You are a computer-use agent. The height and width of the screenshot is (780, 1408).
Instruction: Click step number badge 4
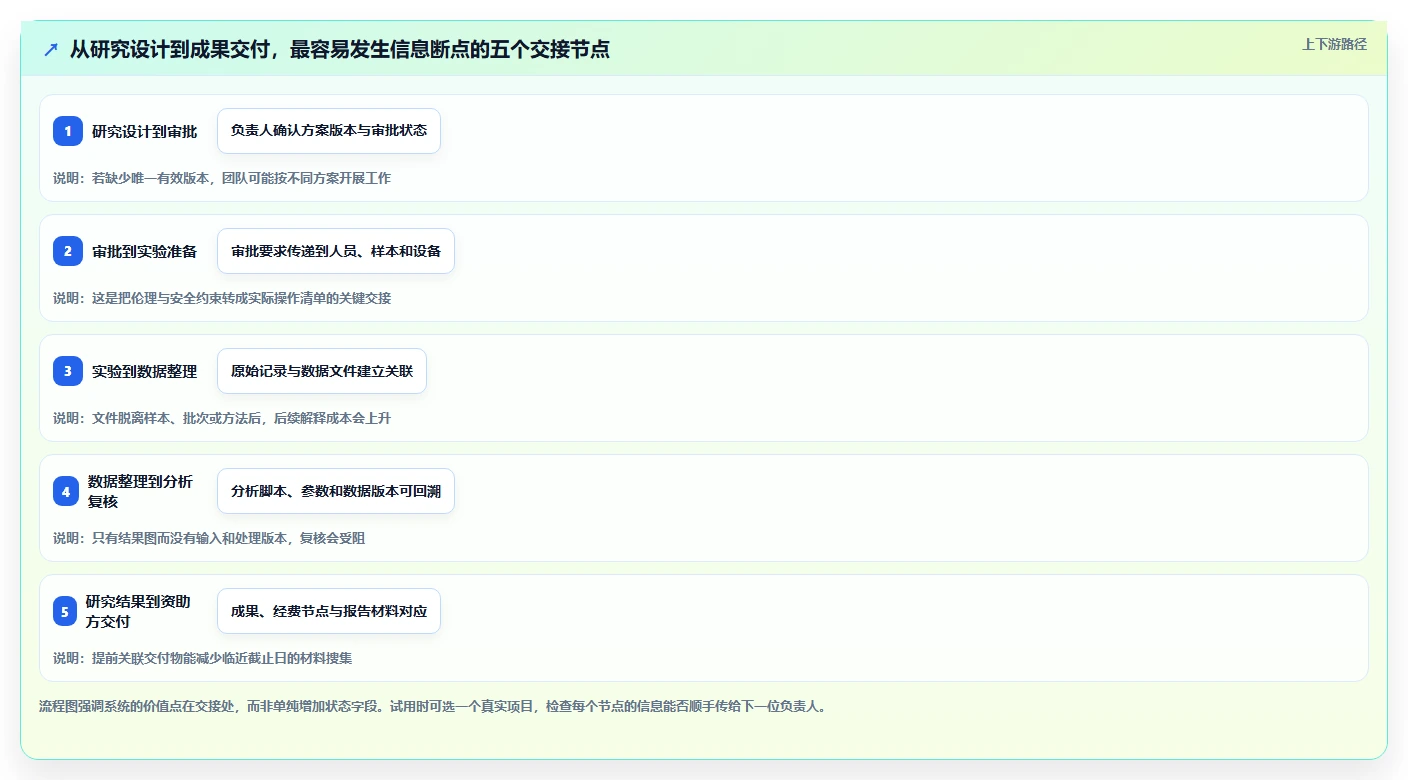click(x=65, y=491)
